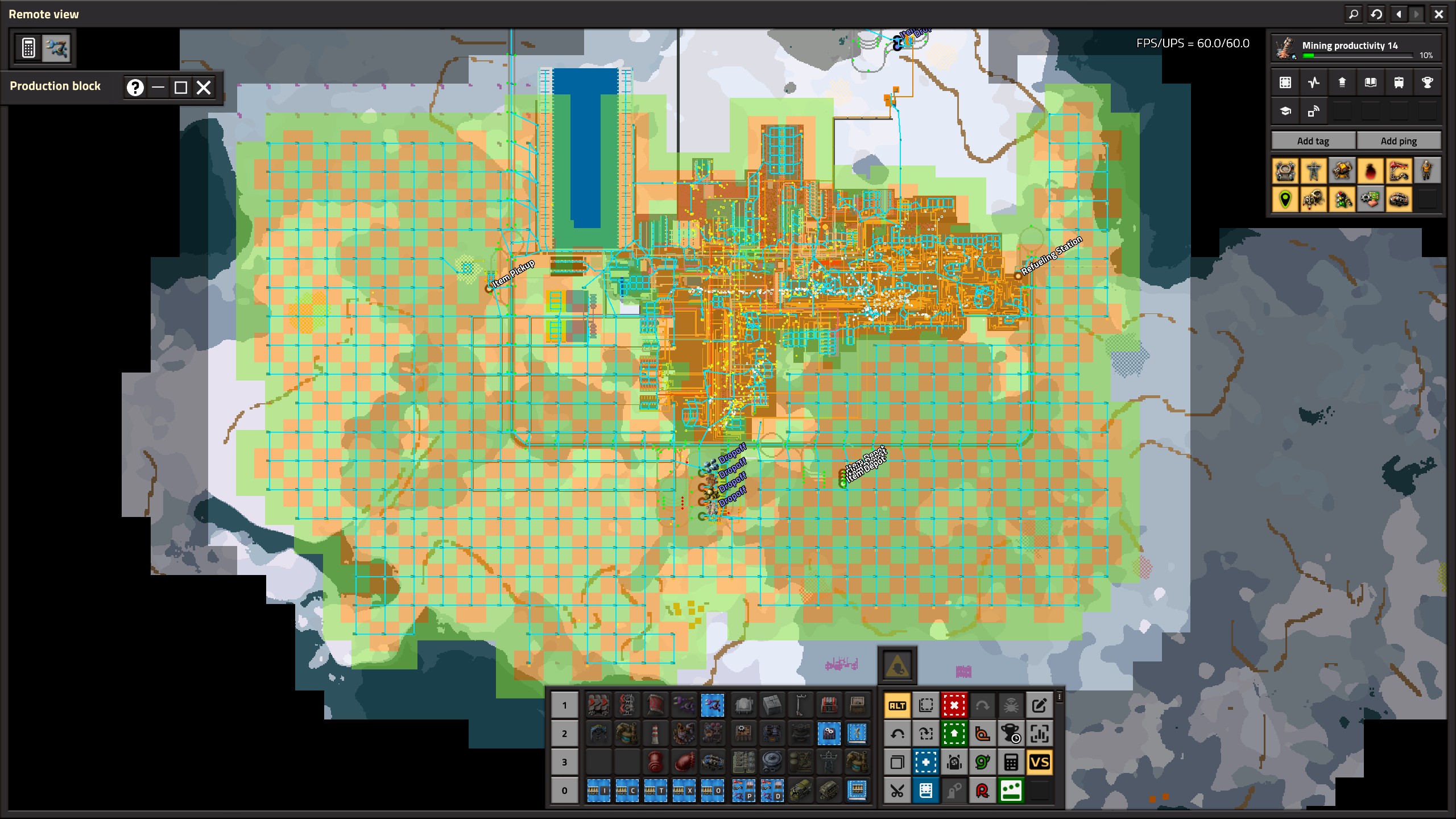Viewport: 1456px width, 819px height.
Task: Toggle the ALT mode button
Action: 897,705
